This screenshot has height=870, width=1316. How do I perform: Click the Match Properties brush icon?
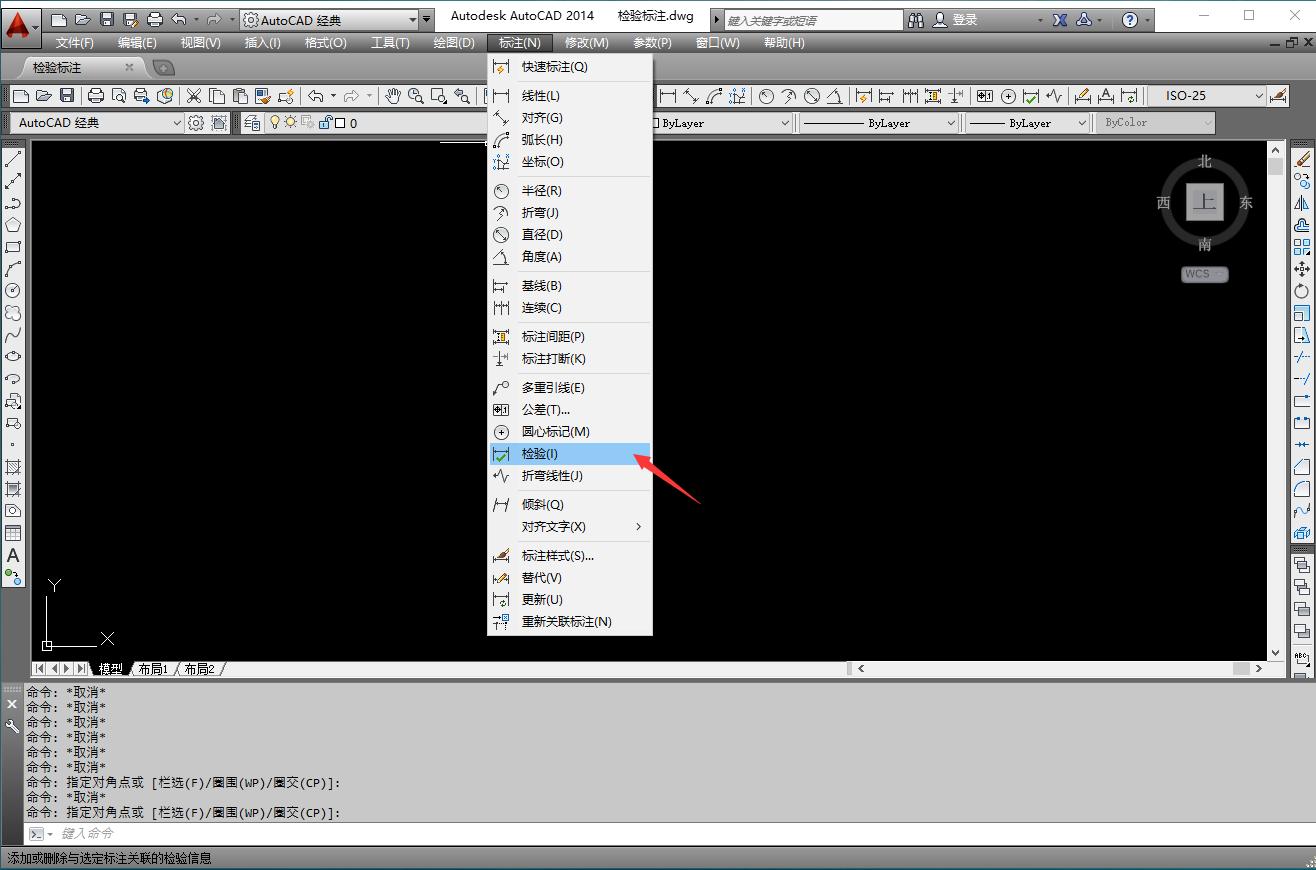pyautogui.click(x=262, y=96)
